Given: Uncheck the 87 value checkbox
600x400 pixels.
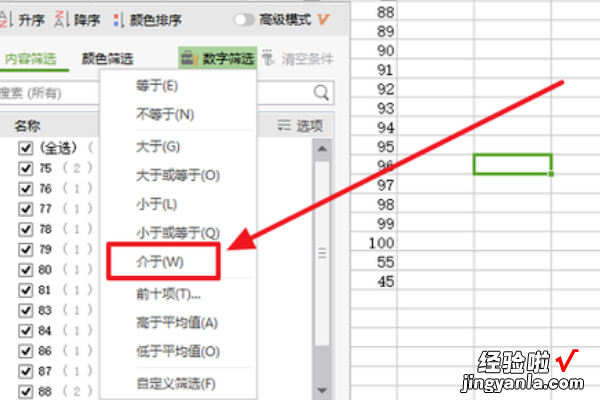Looking at the screenshot, I should tap(26, 371).
